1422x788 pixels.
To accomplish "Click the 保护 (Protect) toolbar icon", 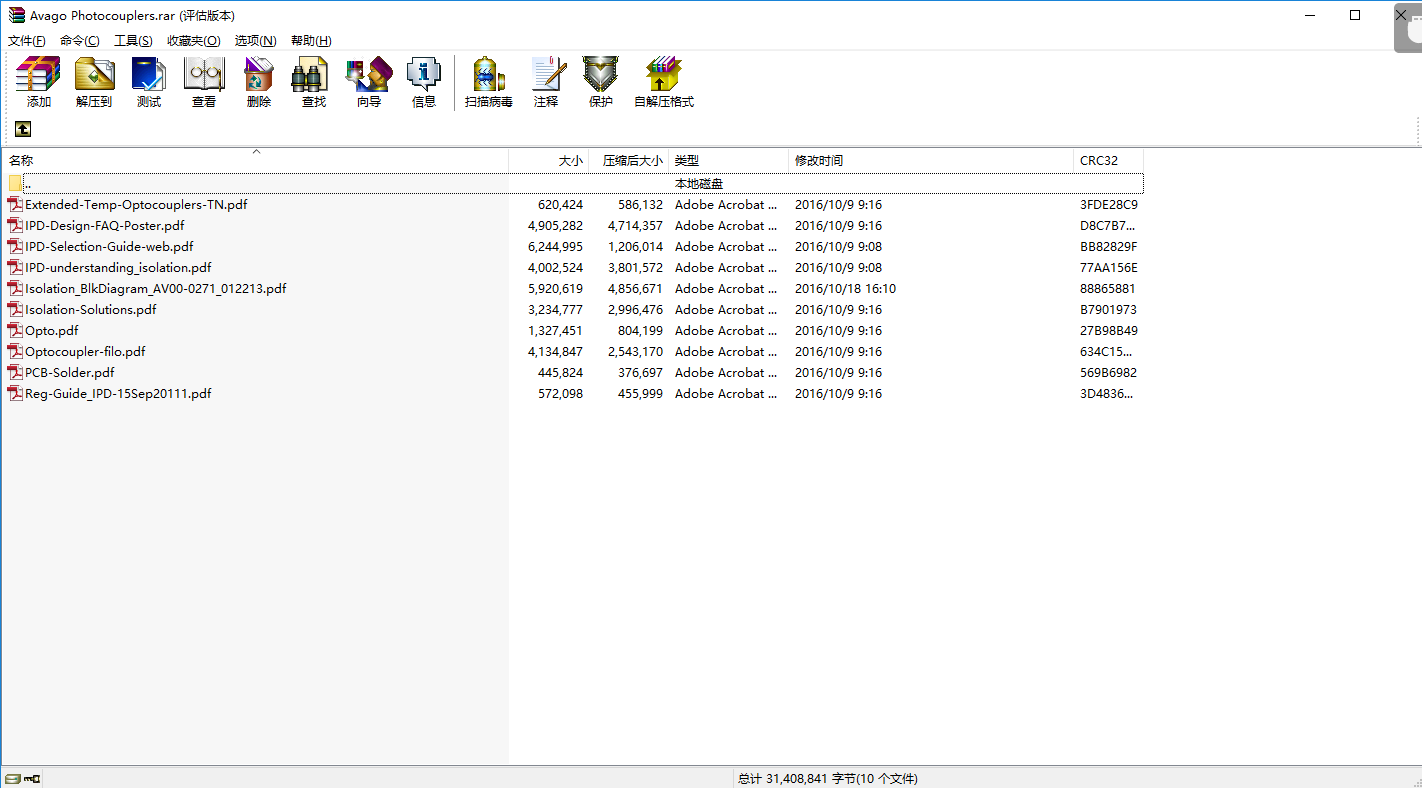I will (601, 75).
